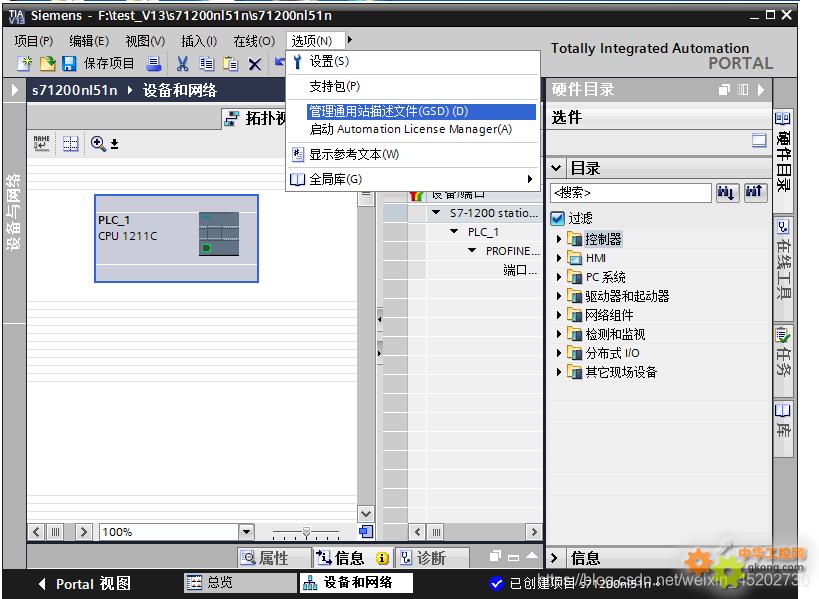Choose 支持包(P) menu entry
This screenshot has width=819, height=599.
[413, 86]
